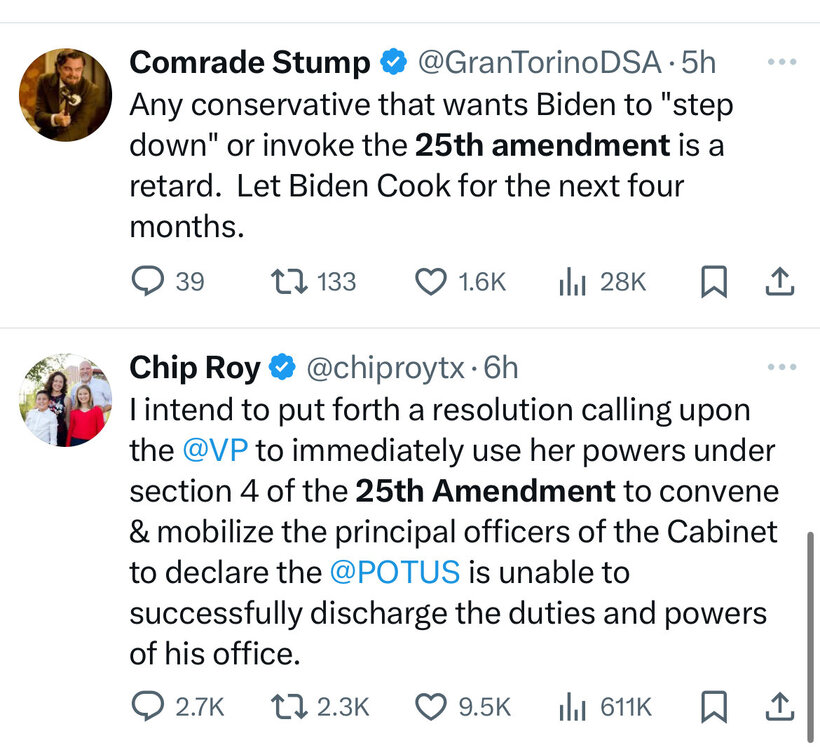This screenshot has height=750, width=820.
Task: Open the @VP mention link
Action: (x=209, y=450)
